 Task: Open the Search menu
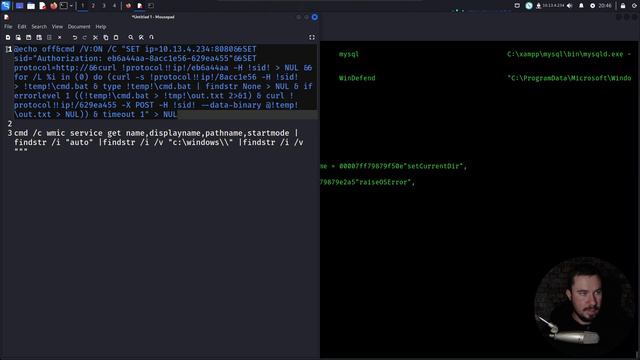coord(39,27)
